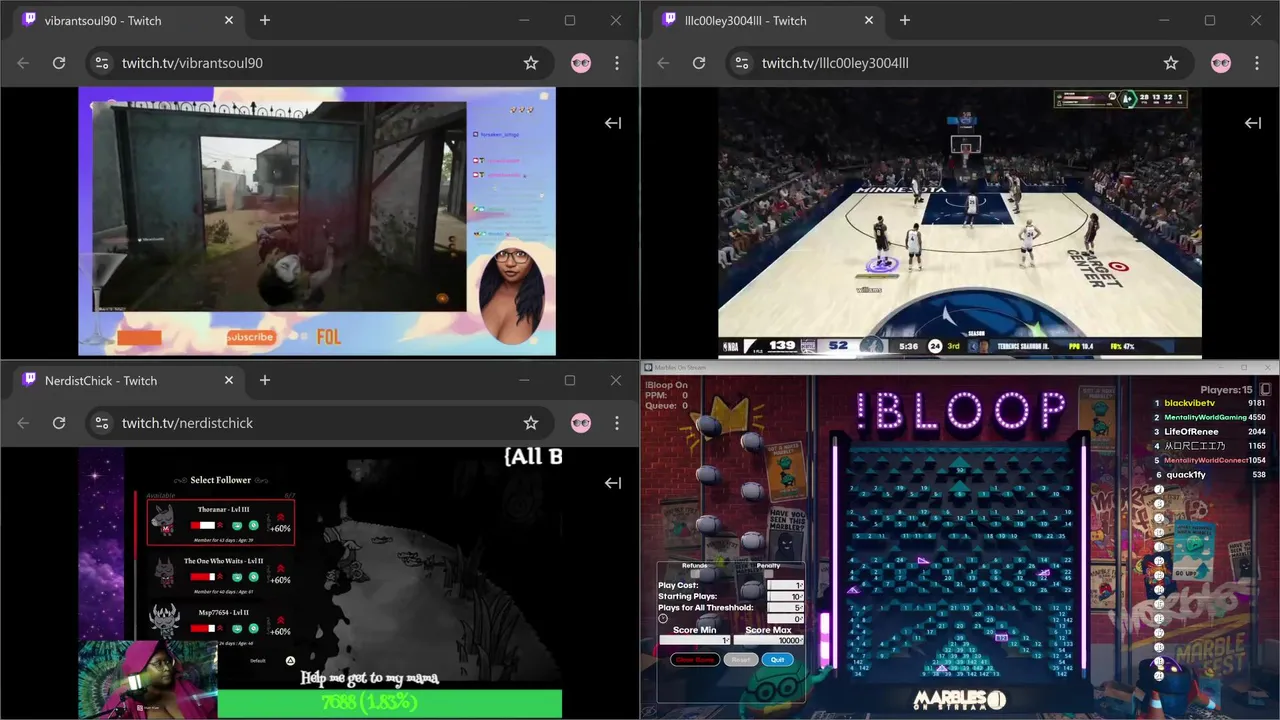Select the NerdistChick - Twitch tab
This screenshot has width=1280, height=720.
127,380
